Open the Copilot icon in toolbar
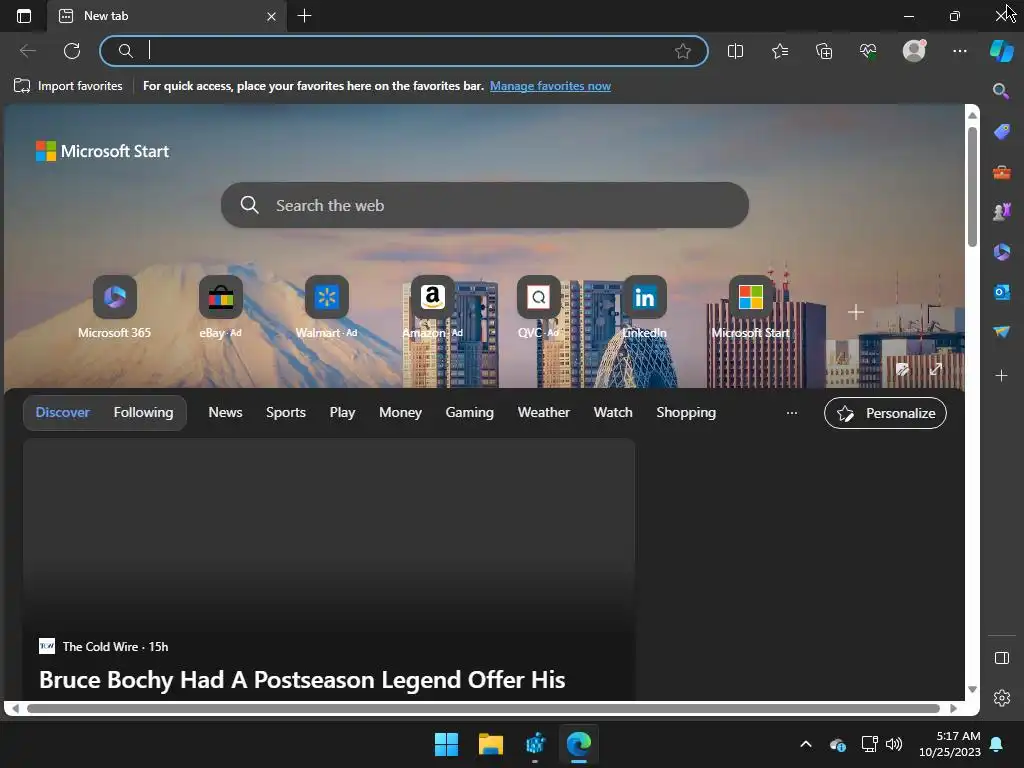 pyautogui.click(x=1001, y=50)
